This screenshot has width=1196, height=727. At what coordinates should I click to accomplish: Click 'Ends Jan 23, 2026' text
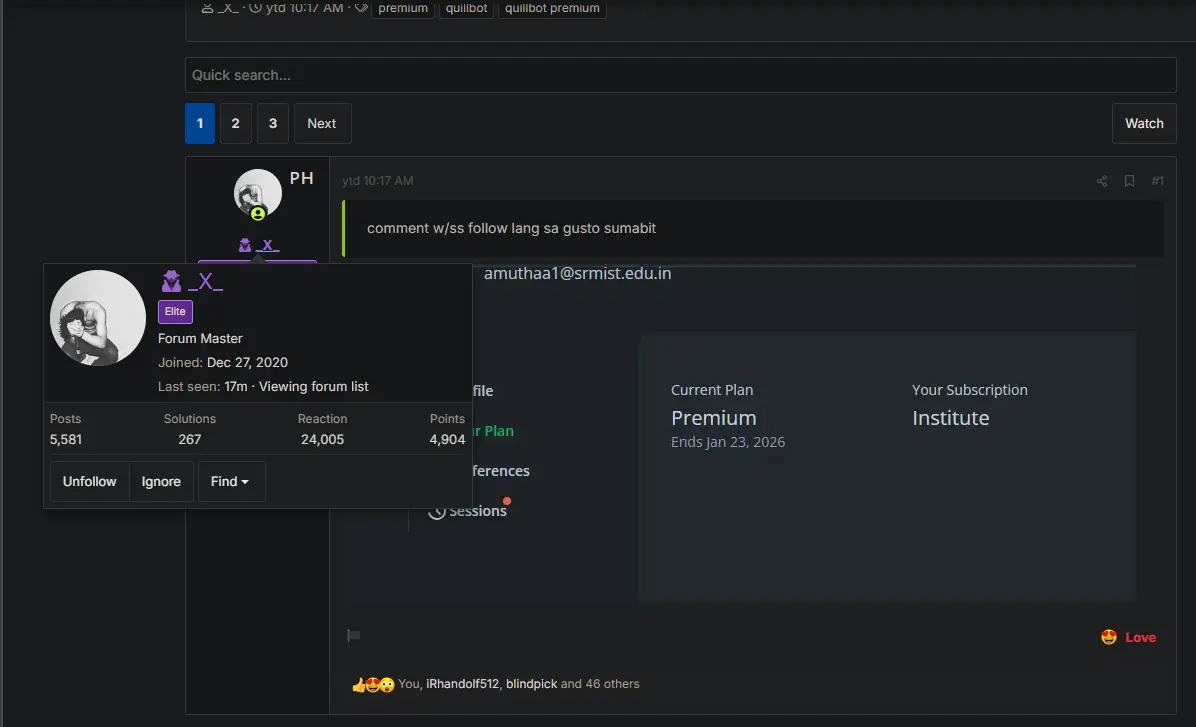click(728, 442)
